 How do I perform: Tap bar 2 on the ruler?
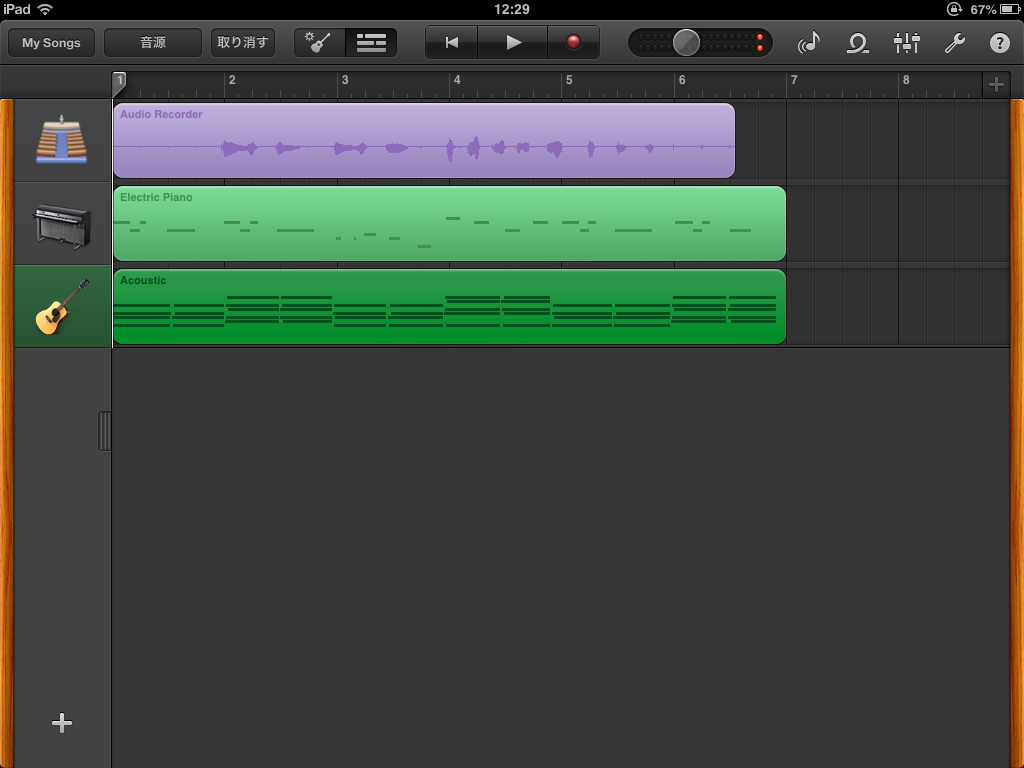coord(232,80)
